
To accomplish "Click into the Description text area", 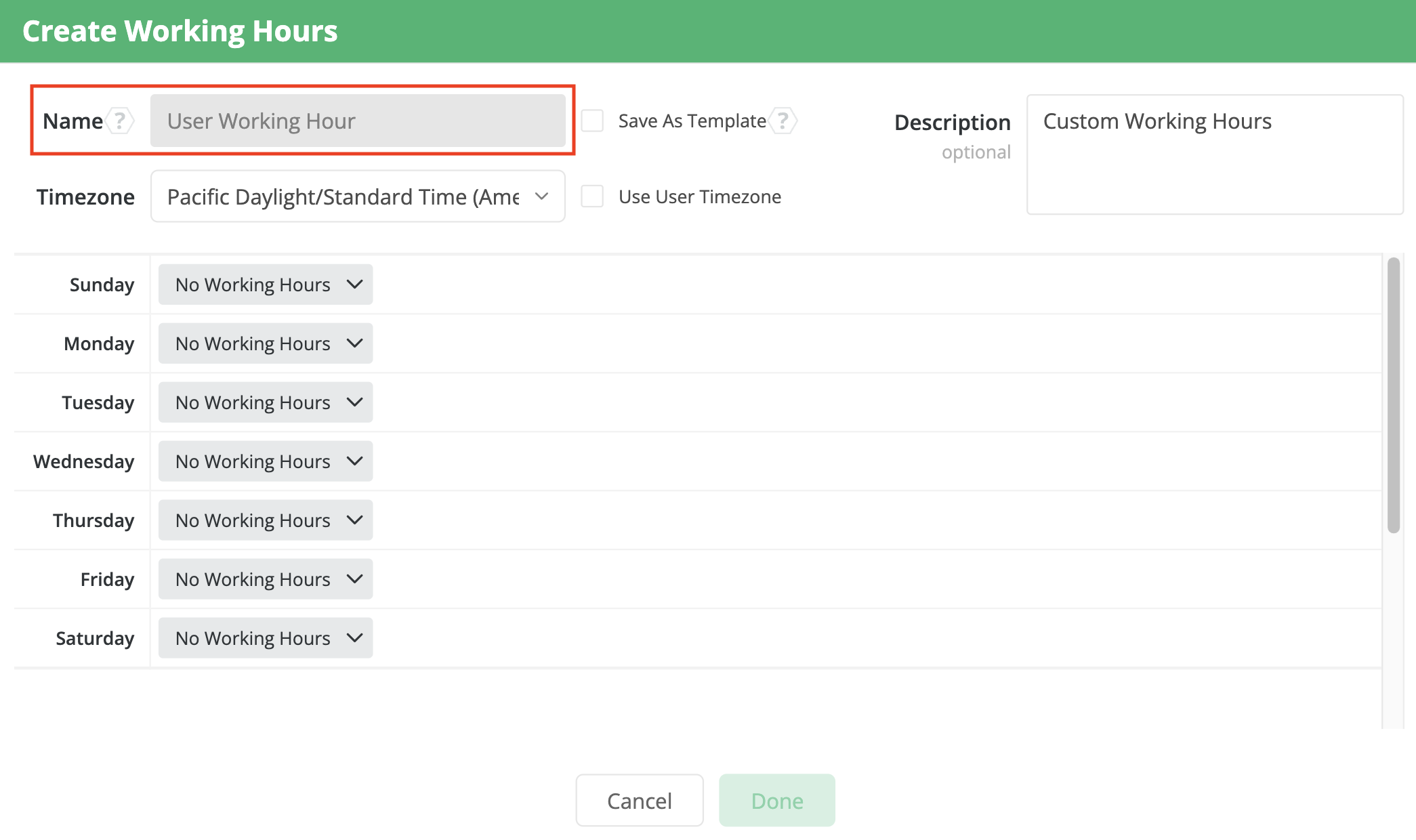I will click(1214, 154).
